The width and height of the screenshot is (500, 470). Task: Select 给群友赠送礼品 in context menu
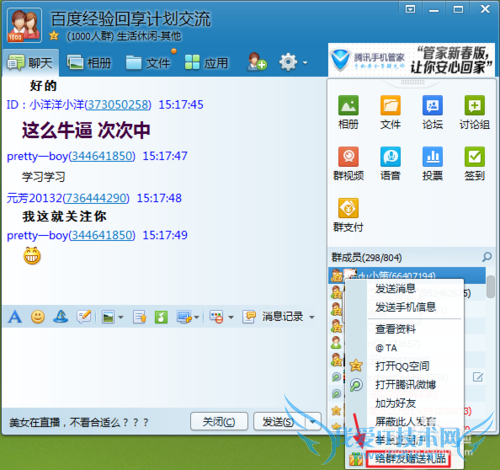(x=410, y=459)
